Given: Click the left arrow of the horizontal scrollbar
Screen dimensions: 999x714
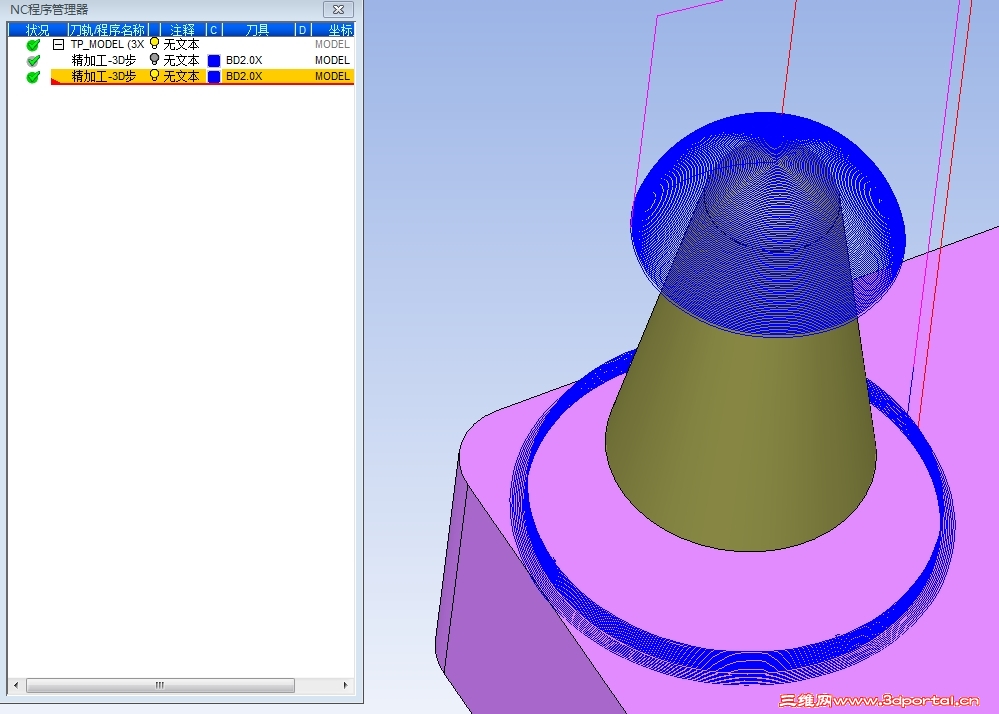Looking at the screenshot, I should point(16,685).
